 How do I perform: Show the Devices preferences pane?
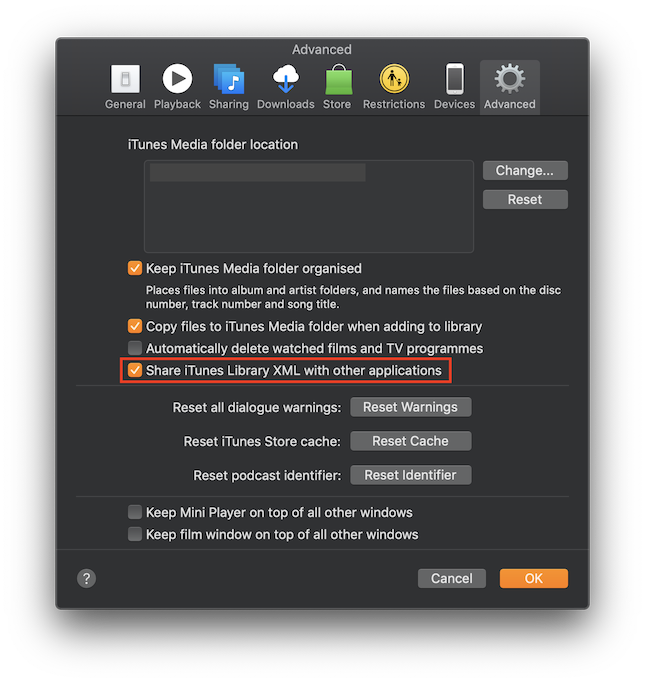[x=454, y=87]
